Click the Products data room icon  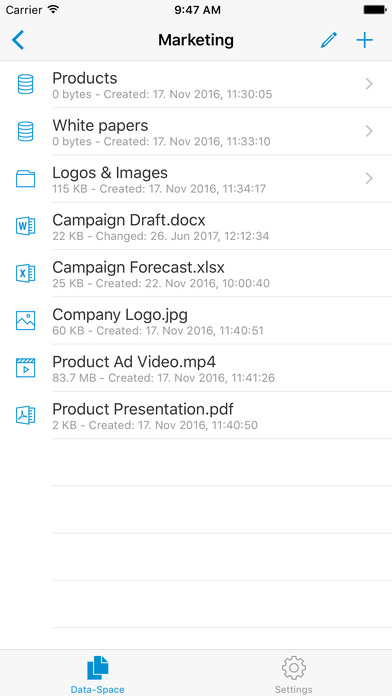tap(25, 84)
